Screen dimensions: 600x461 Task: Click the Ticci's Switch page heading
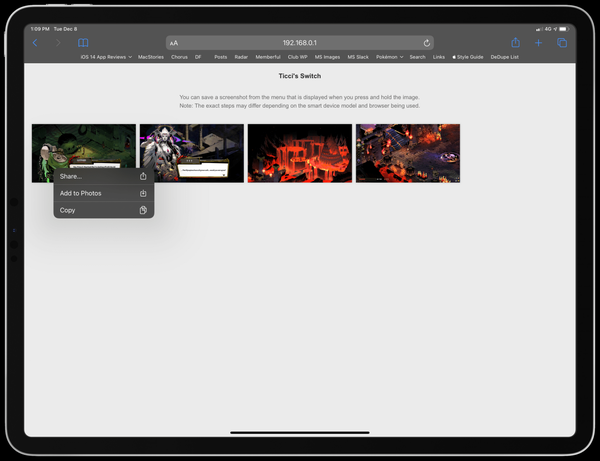point(300,76)
